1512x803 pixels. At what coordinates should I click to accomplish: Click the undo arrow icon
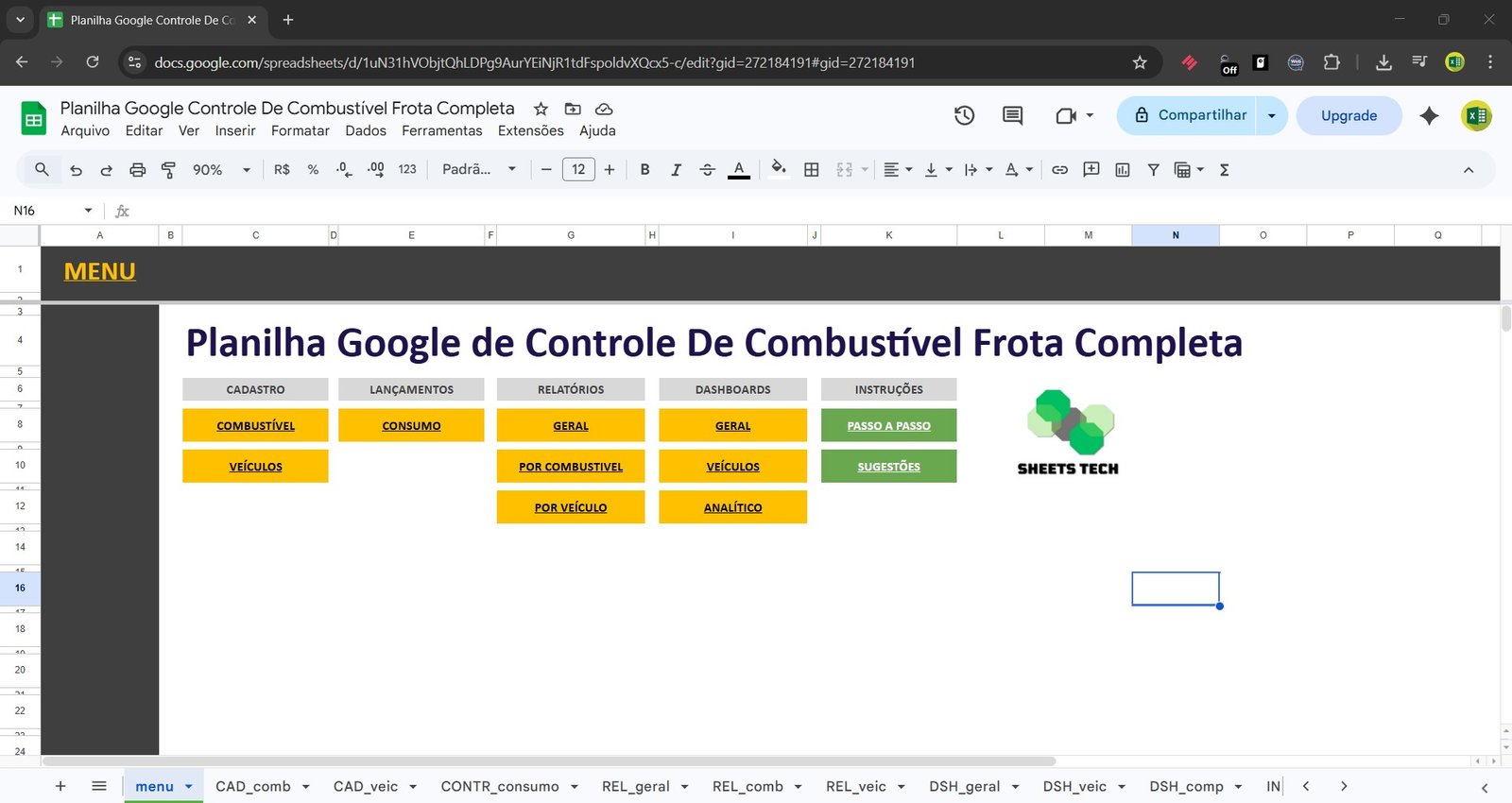coord(76,170)
